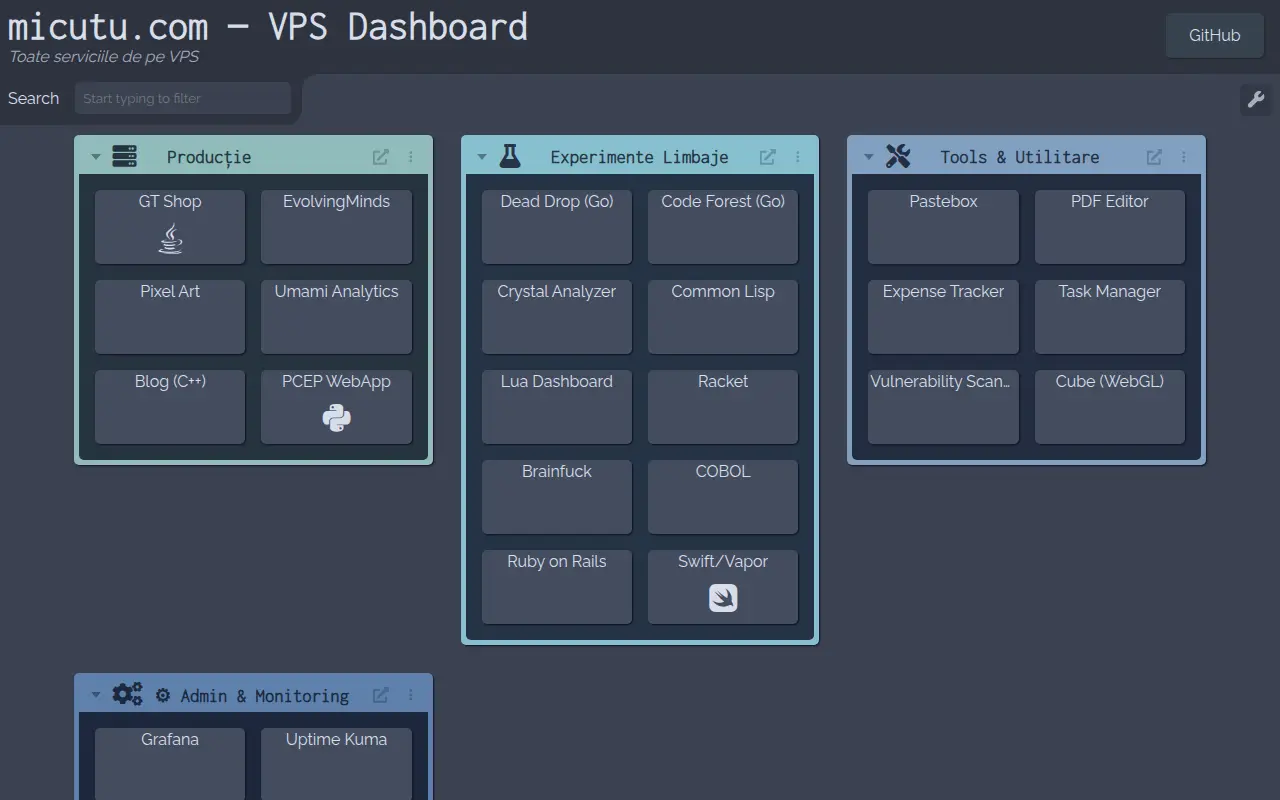This screenshot has height=800, width=1280.
Task: Click the Admin & Monitoring gears icon
Action: click(127, 694)
